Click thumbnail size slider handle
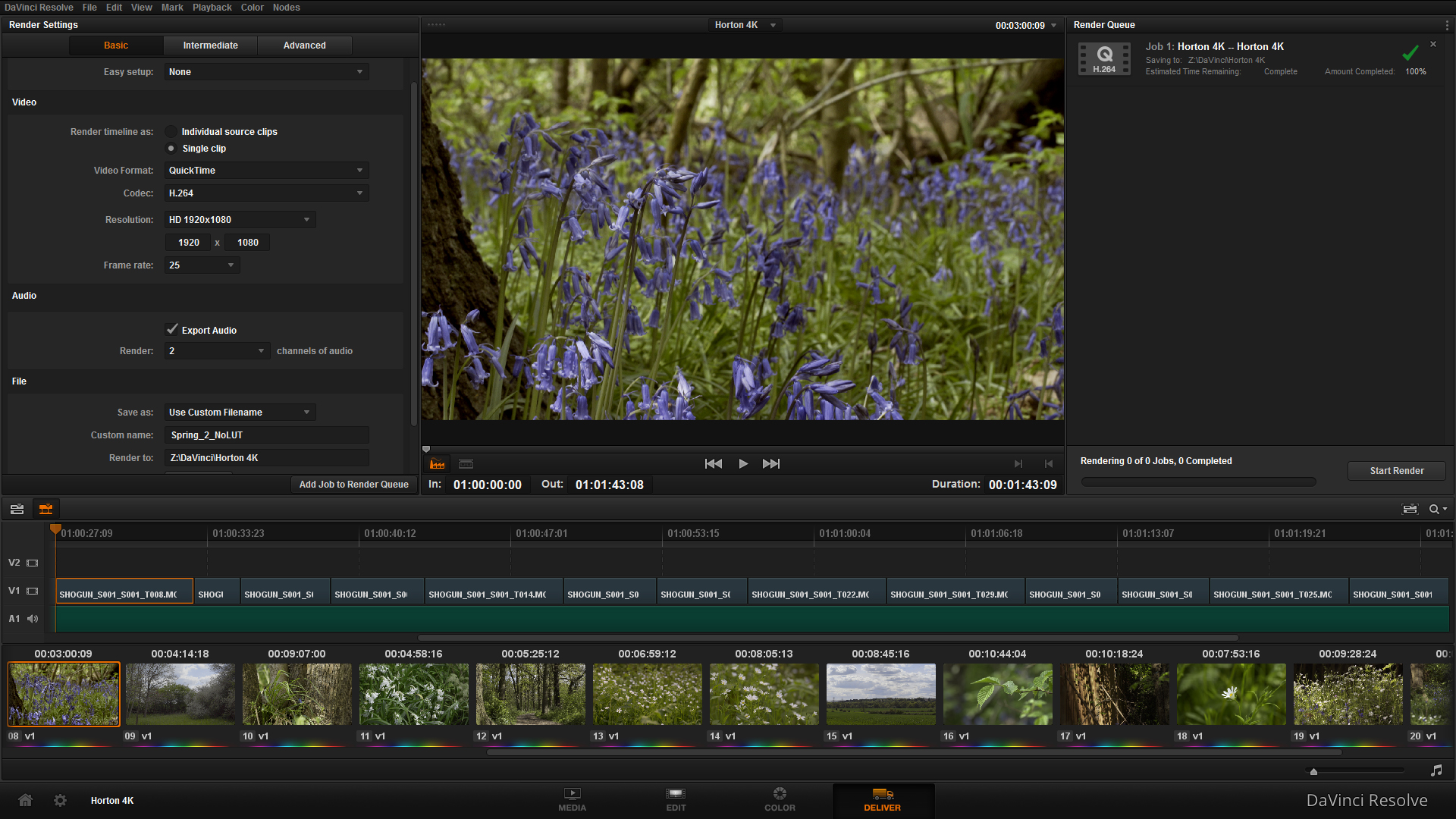The image size is (1456, 819). pyautogui.click(x=1313, y=771)
